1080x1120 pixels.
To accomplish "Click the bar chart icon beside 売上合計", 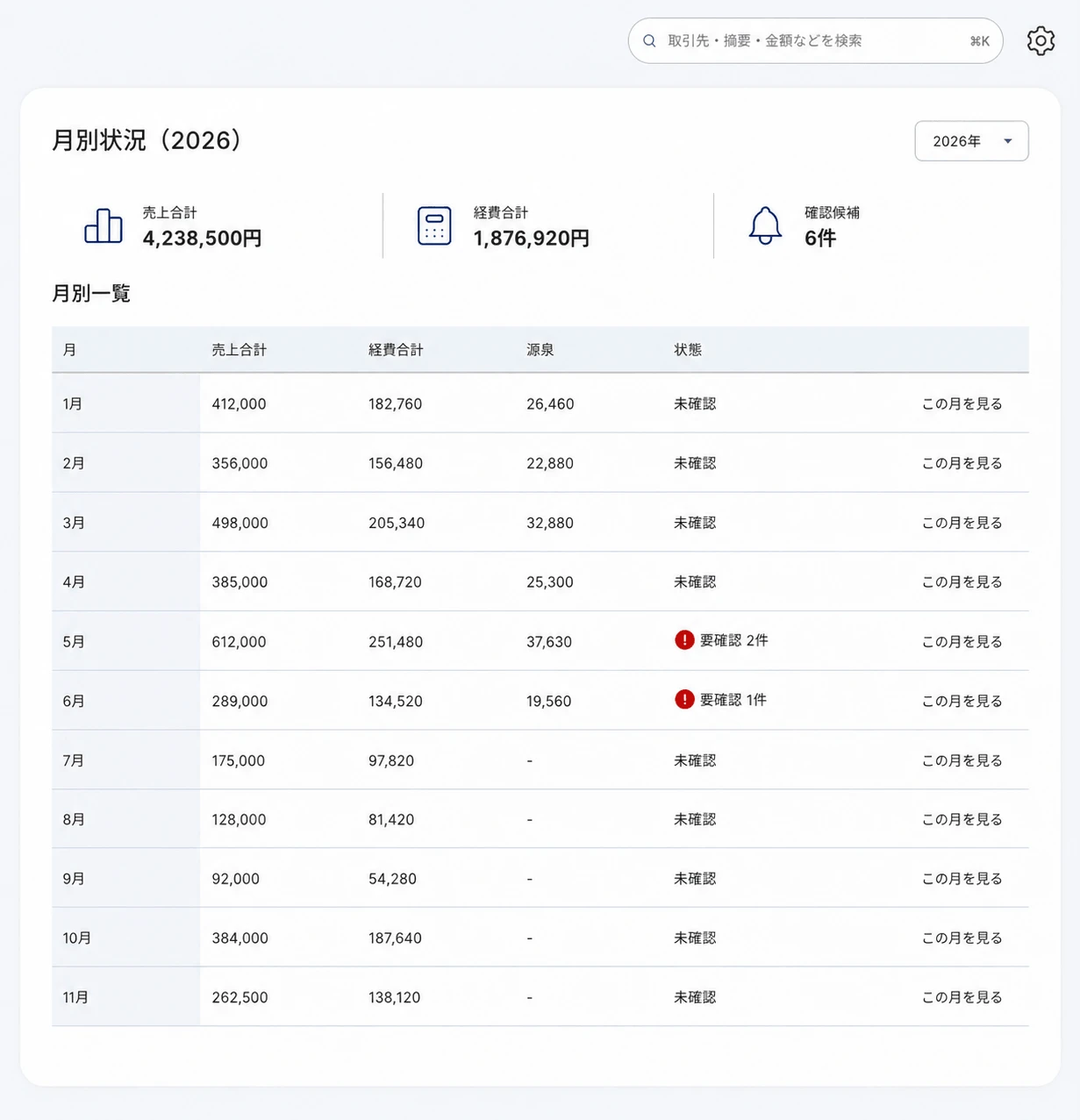I will click(104, 226).
